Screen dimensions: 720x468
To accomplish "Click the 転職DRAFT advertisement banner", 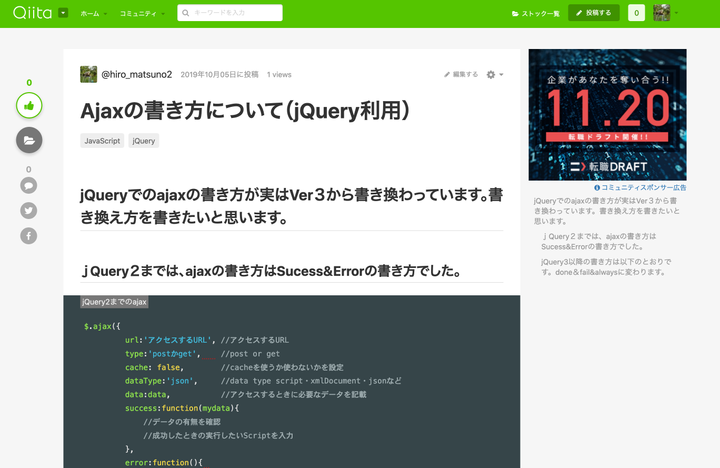I will 608,115.
